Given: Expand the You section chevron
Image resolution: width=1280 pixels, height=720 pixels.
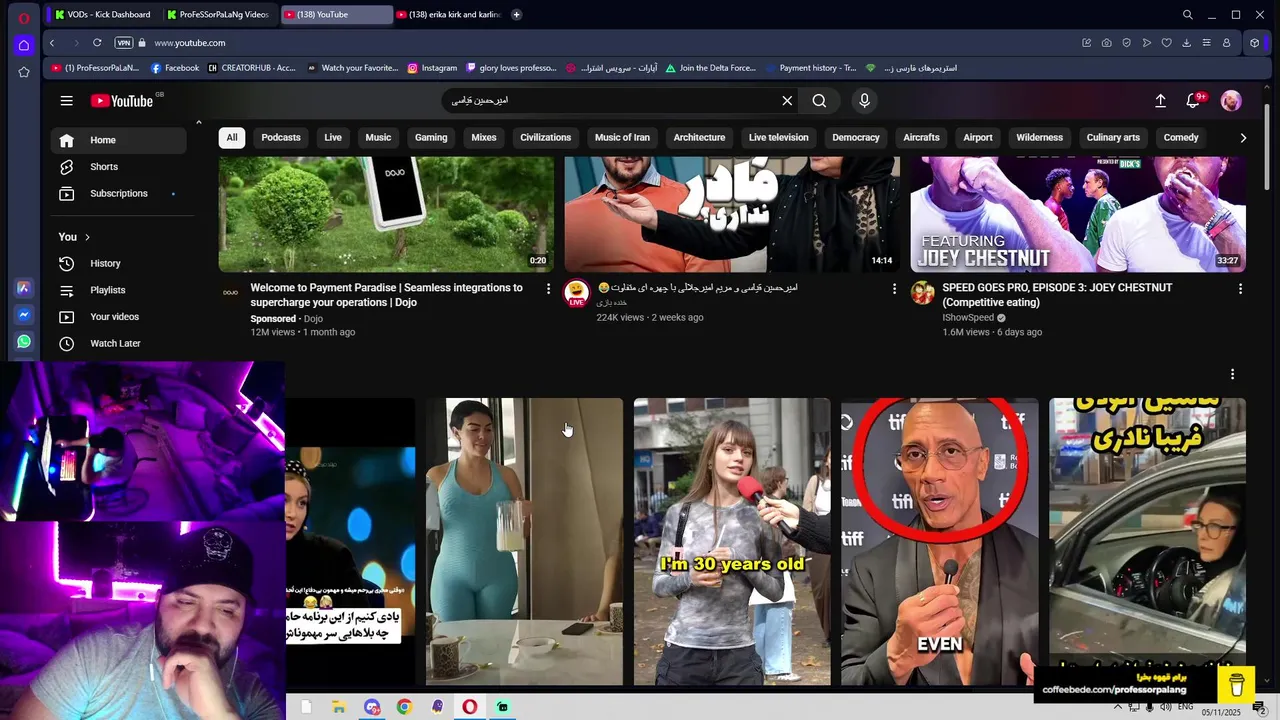Looking at the screenshot, I should 87,237.
